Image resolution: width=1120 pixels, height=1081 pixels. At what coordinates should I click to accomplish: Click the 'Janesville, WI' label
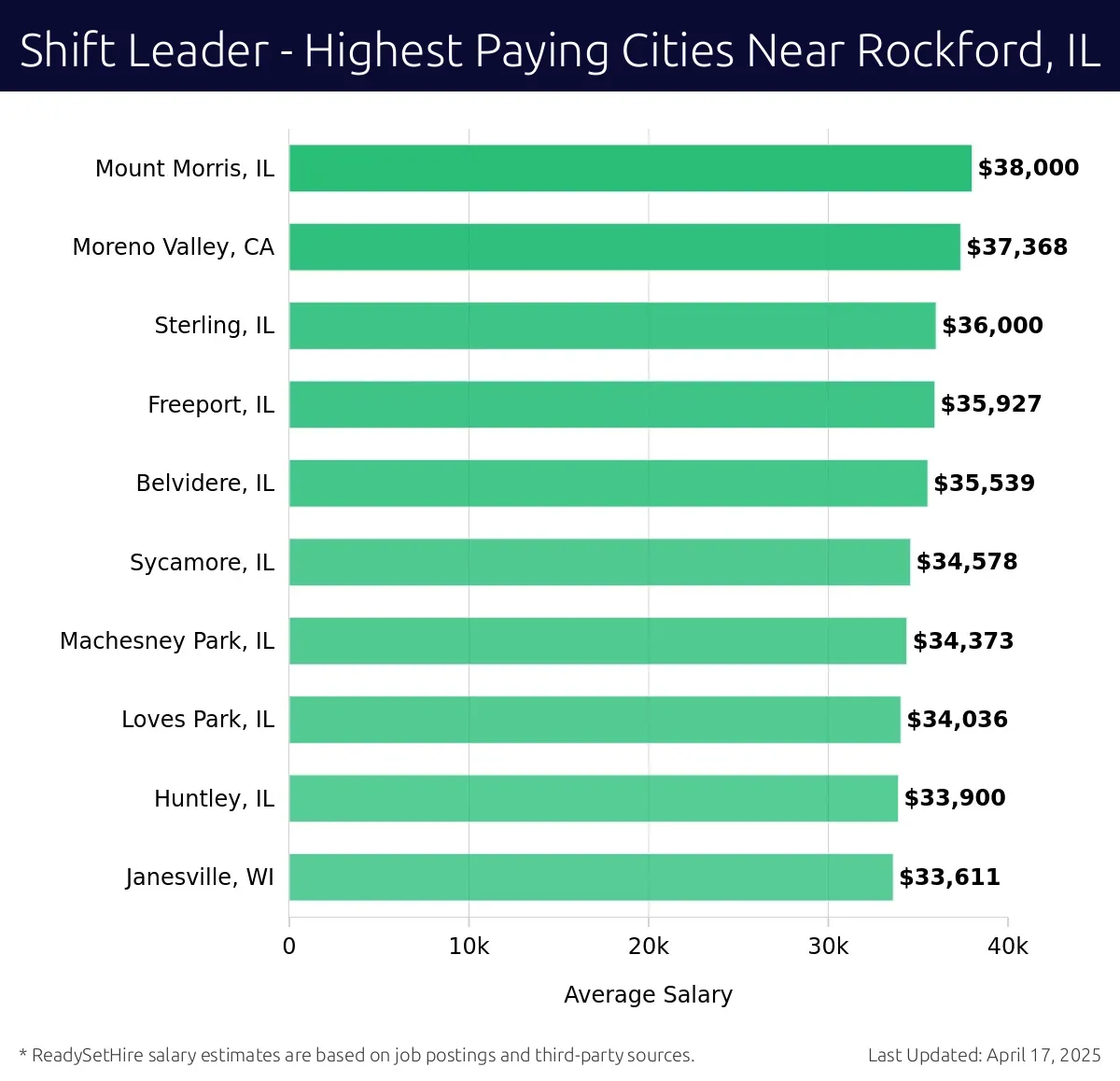200,877
